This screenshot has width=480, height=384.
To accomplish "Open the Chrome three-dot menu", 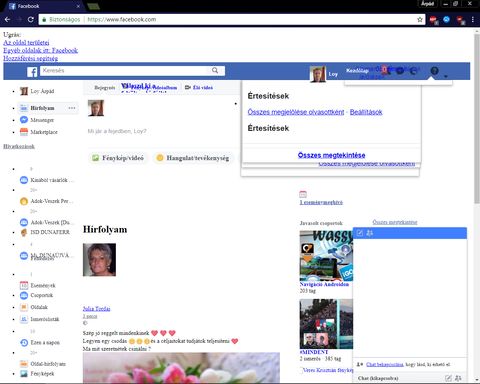I will [x=473, y=20].
